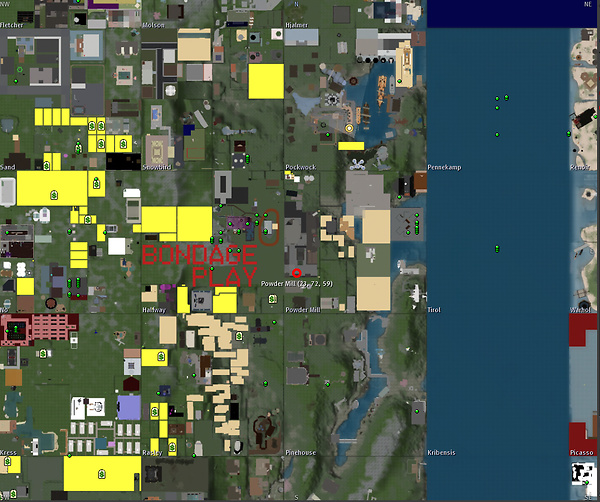The image size is (600, 502).
Task: Click the Pockwock region label
Action: (x=301, y=167)
